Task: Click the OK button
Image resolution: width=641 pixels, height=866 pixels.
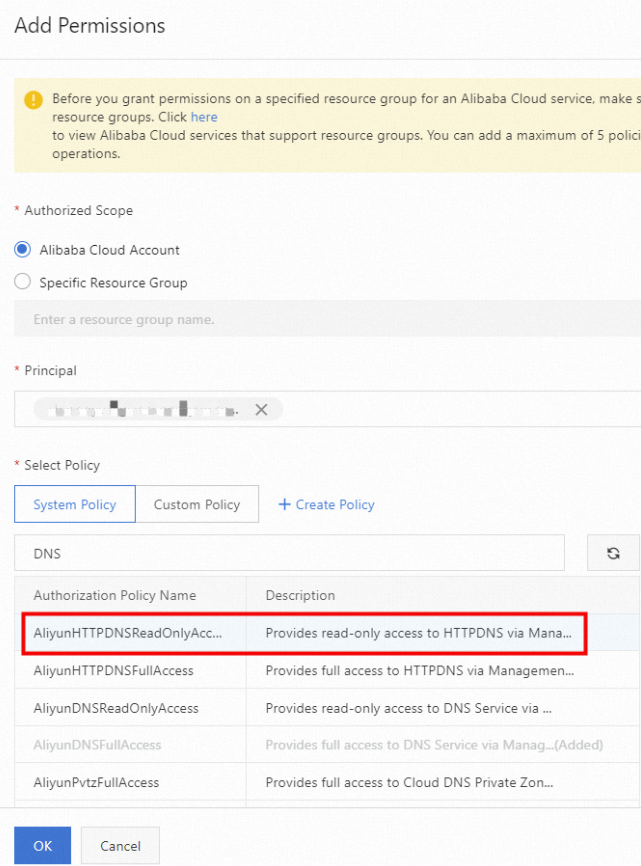Action: click(43, 845)
